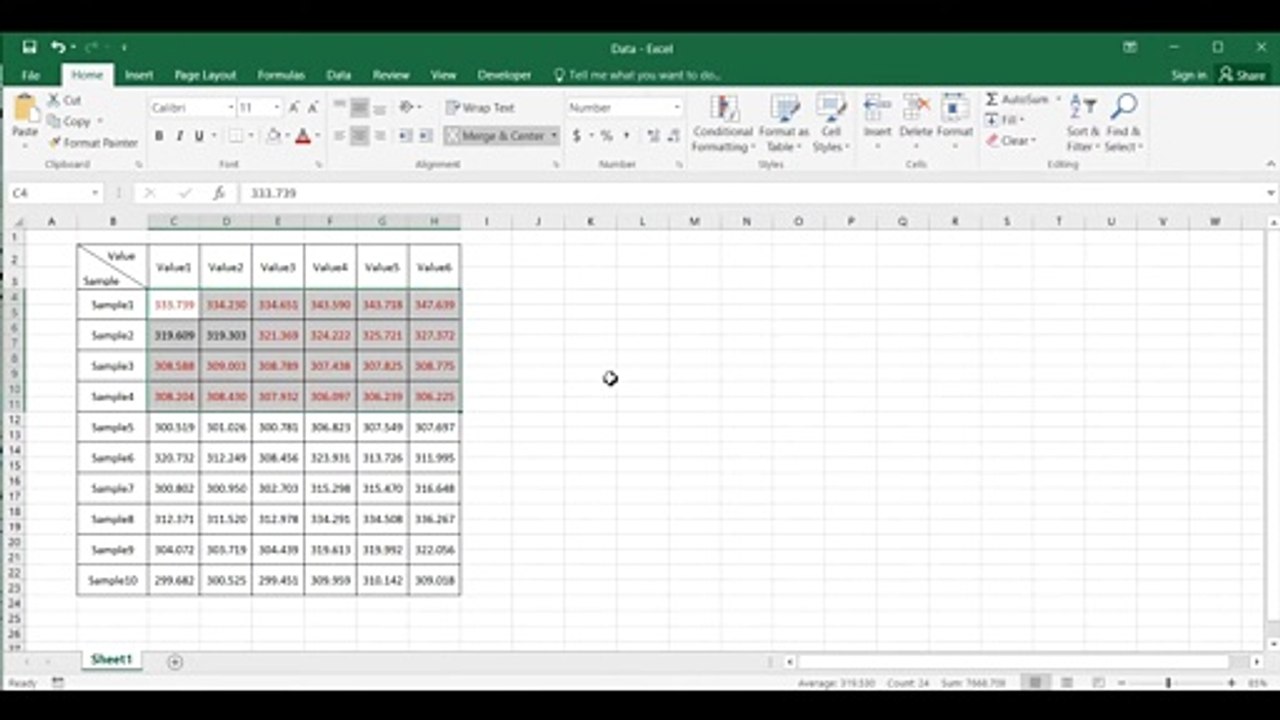Click the Delete cells button
The height and width of the screenshot is (720, 1280).
915,120
